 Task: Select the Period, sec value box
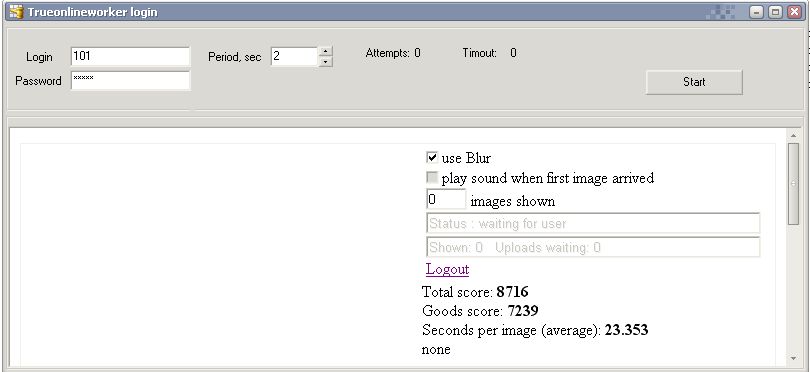294,56
